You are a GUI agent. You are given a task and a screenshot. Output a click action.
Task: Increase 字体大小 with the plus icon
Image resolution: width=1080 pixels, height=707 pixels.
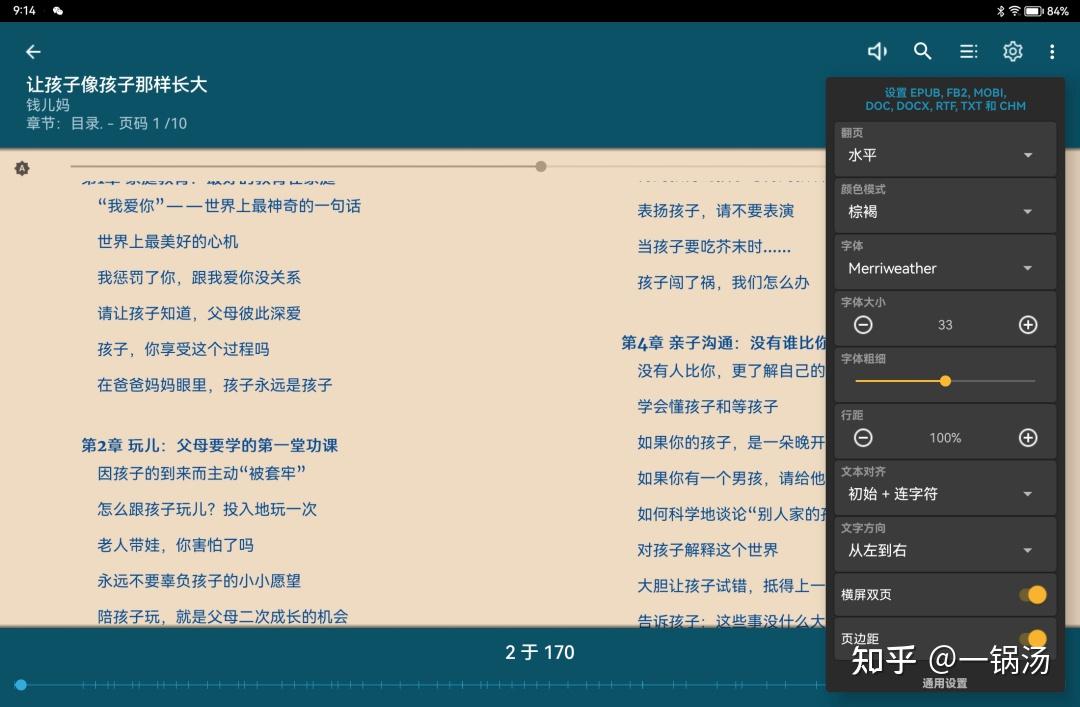pos(1027,324)
